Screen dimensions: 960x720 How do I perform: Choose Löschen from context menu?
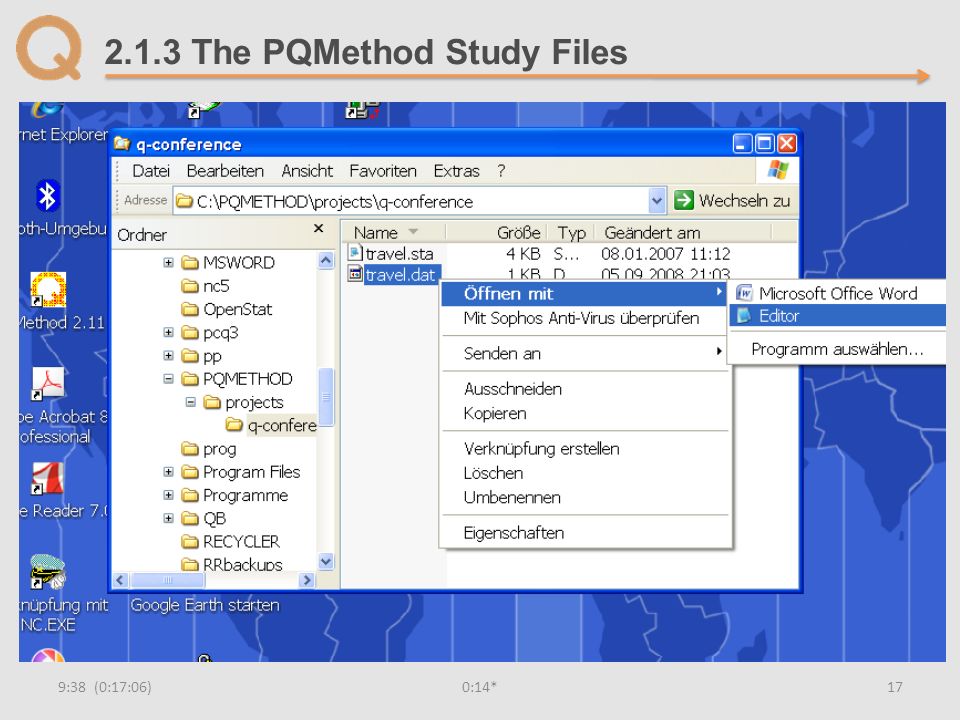coord(585,473)
